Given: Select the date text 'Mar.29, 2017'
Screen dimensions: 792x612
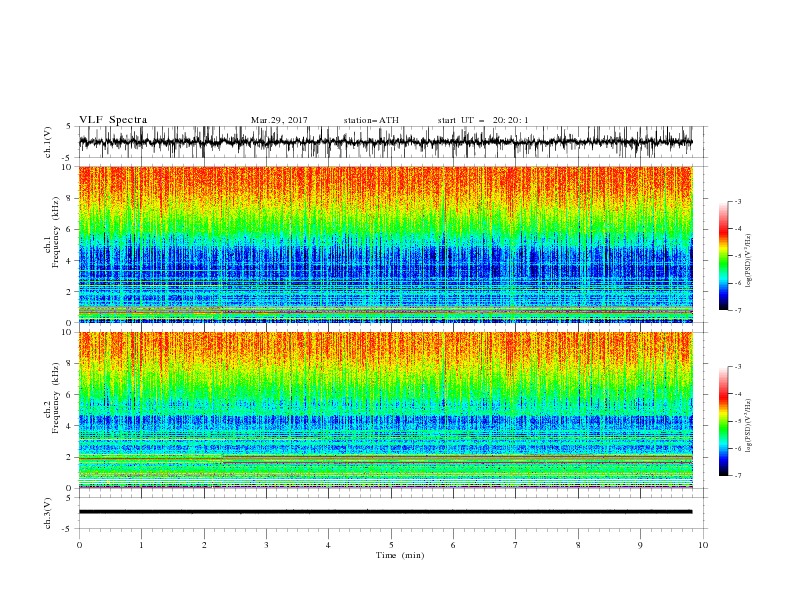Looking at the screenshot, I should tap(279, 120).
